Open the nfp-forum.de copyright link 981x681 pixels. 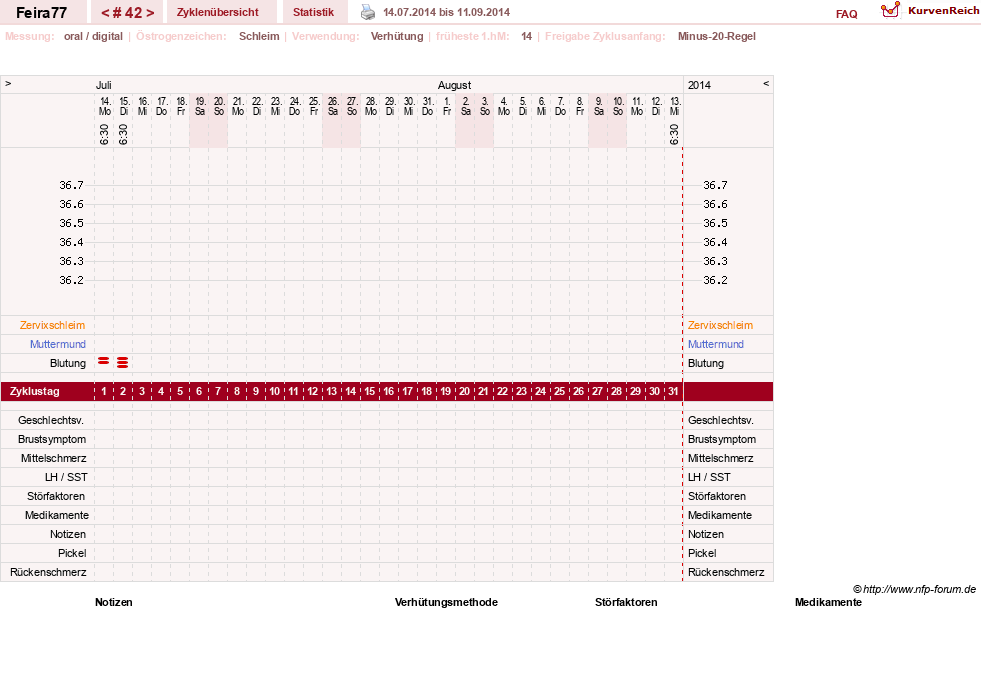[915, 589]
